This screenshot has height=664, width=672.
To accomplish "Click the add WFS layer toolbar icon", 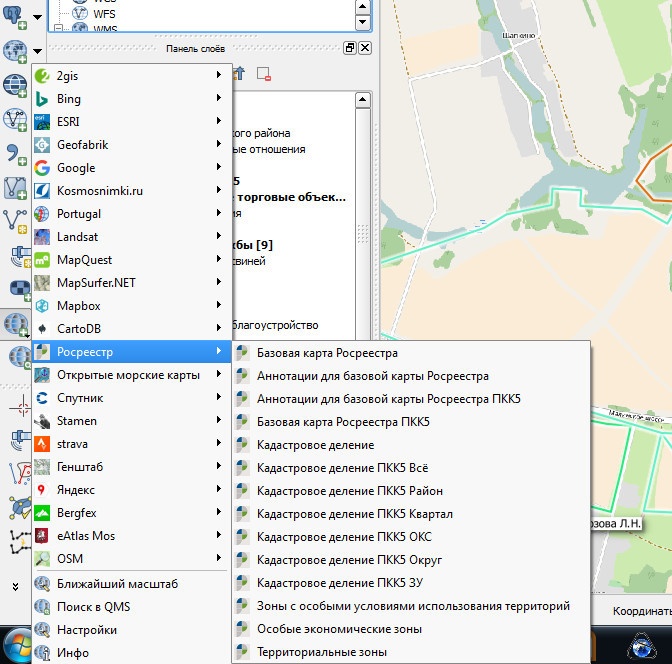I will point(15,120).
